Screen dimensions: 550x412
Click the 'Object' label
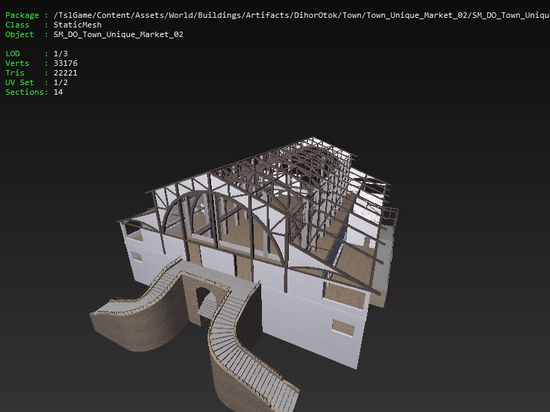tap(20, 34)
